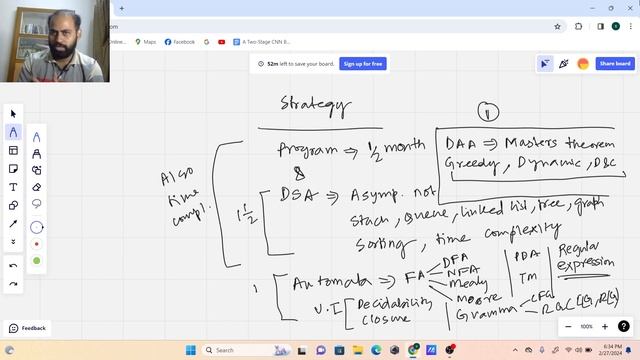Choose the Pen sub-tool in pen panel
The width and height of the screenshot is (640, 360).
[36, 137]
